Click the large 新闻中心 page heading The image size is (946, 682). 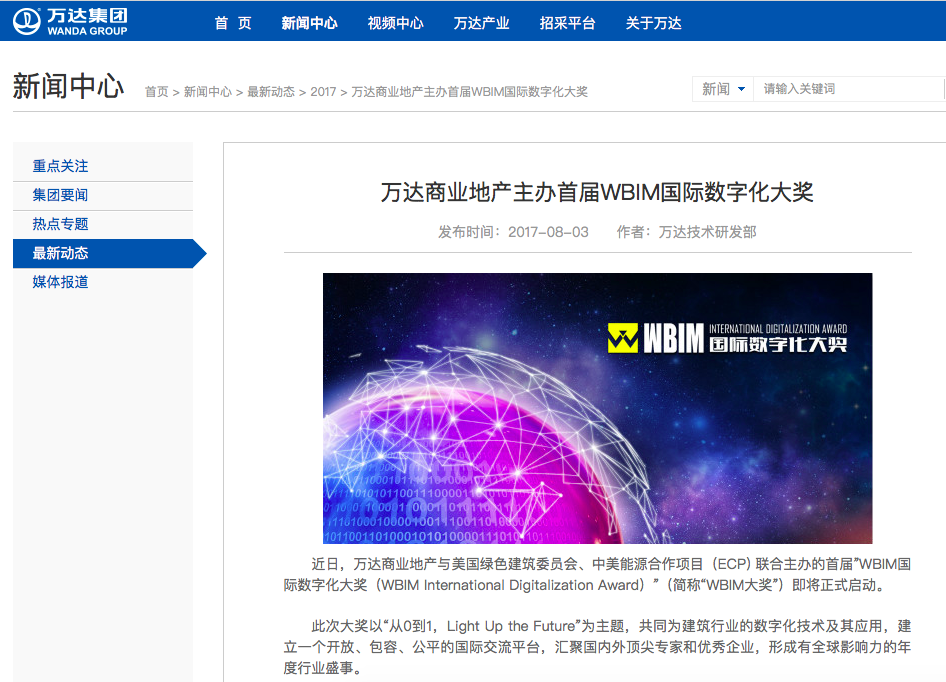(68, 86)
